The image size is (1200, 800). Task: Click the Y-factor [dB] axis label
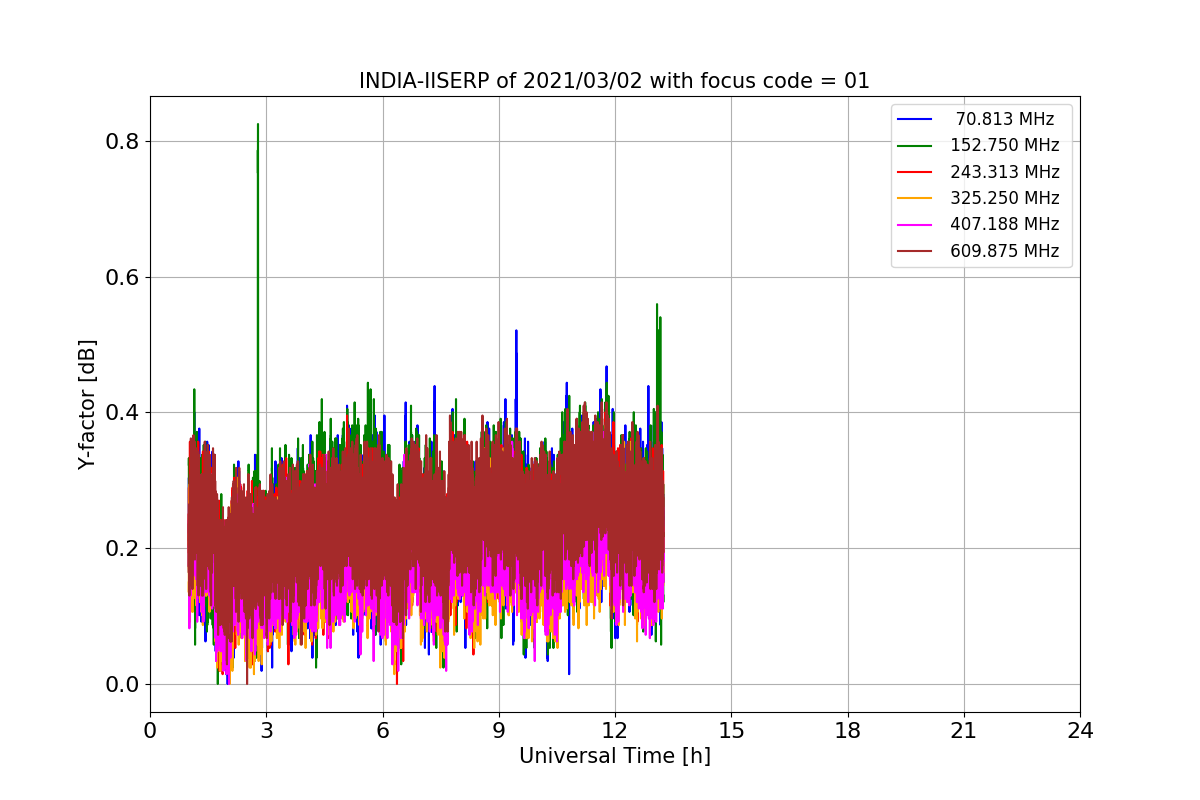[88, 405]
